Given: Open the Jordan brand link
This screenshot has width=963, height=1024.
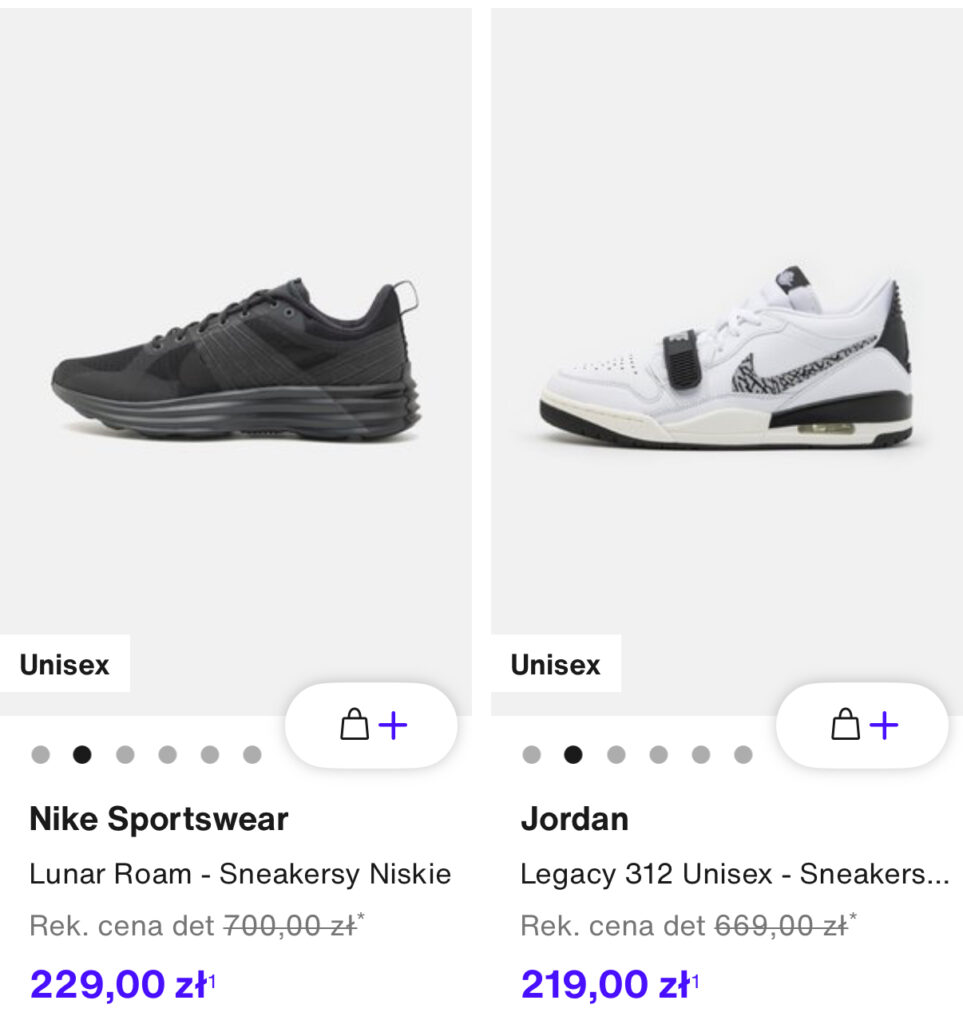Looking at the screenshot, I should [x=575, y=819].
